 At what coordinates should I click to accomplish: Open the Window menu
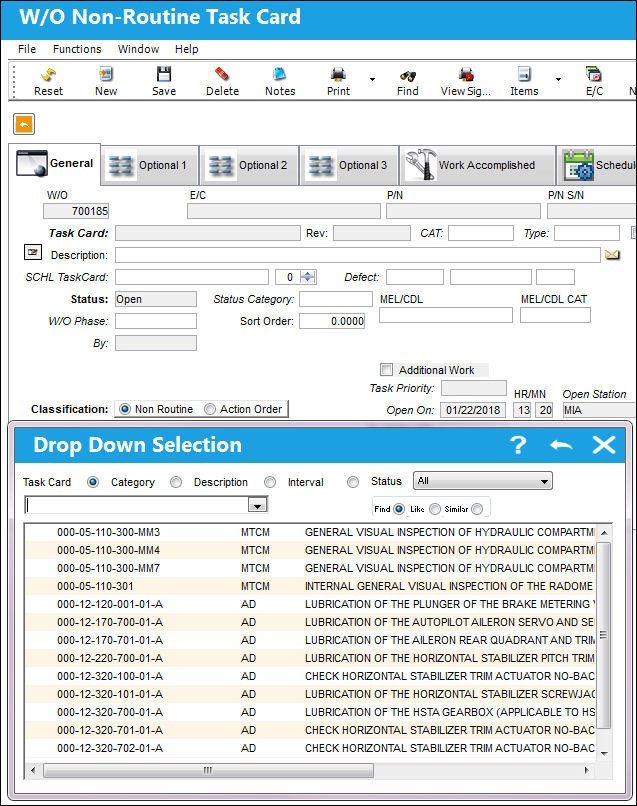(138, 49)
